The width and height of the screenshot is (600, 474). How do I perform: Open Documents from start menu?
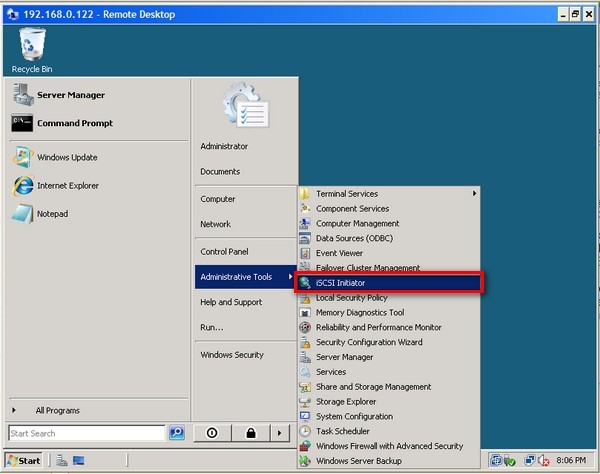pyautogui.click(x=220, y=172)
